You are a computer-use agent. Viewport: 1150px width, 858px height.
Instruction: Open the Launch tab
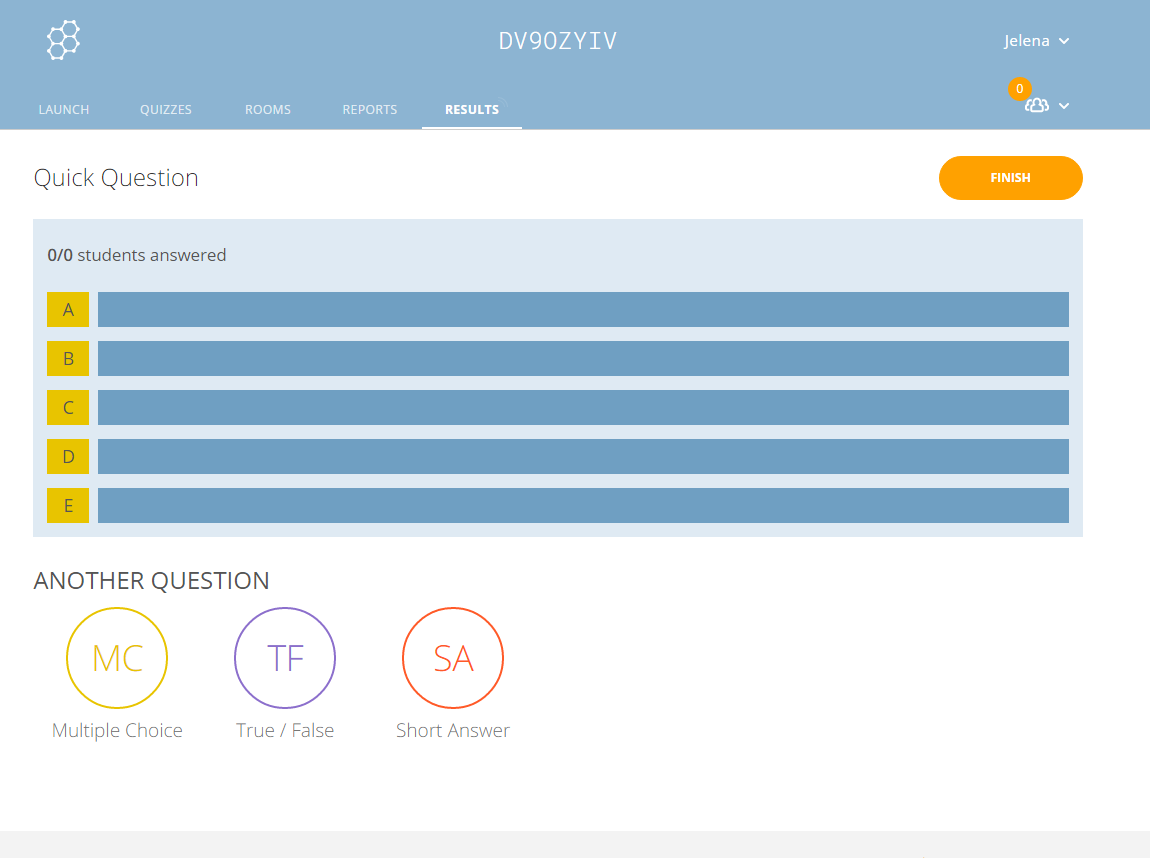64,110
